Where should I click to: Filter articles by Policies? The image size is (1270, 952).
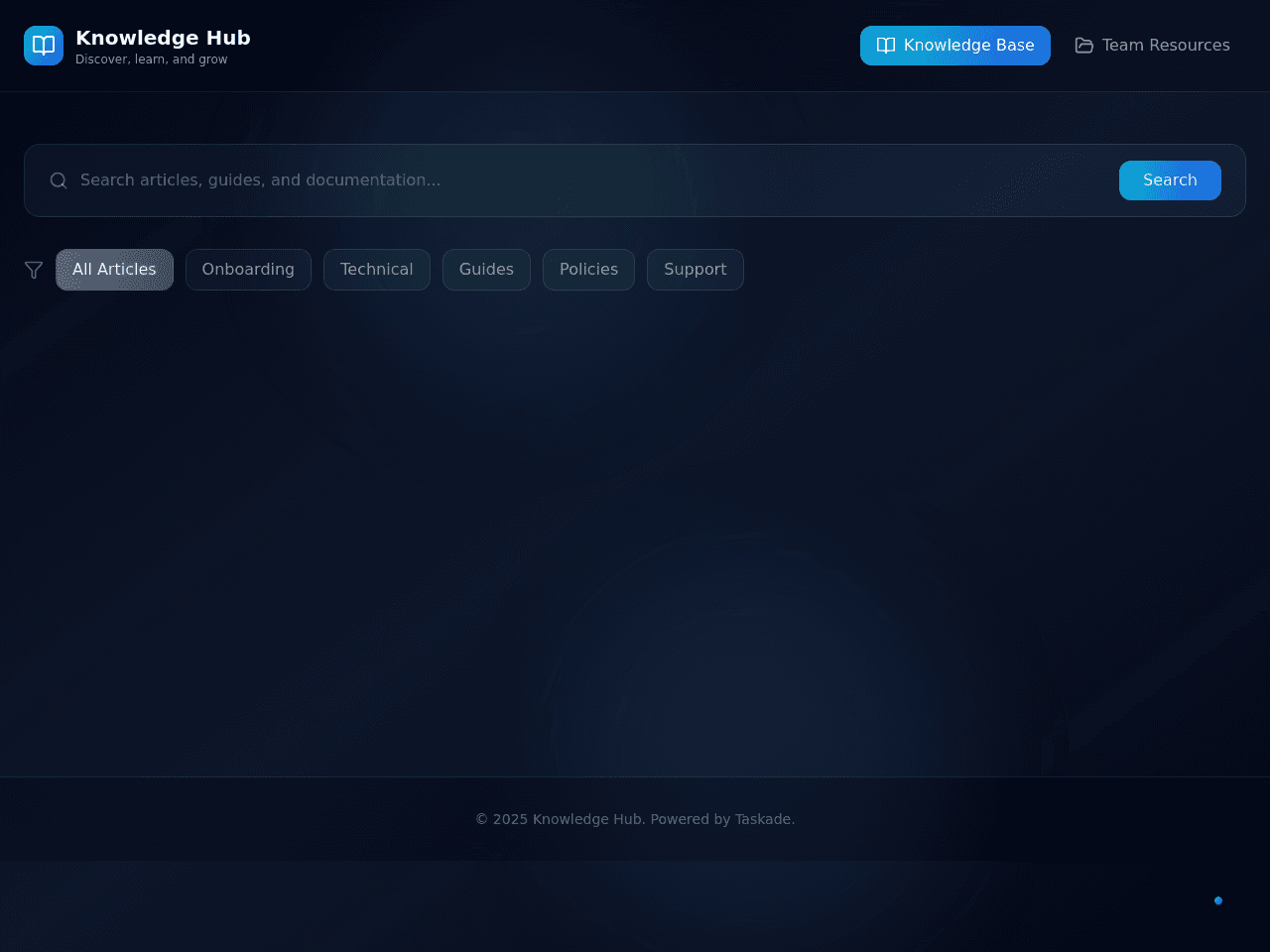[x=588, y=270]
